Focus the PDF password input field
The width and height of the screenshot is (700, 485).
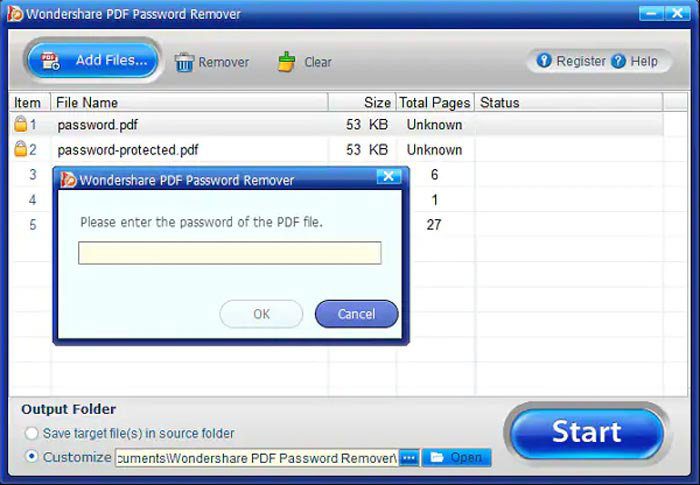pyautogui.click(x=230, y=253)
